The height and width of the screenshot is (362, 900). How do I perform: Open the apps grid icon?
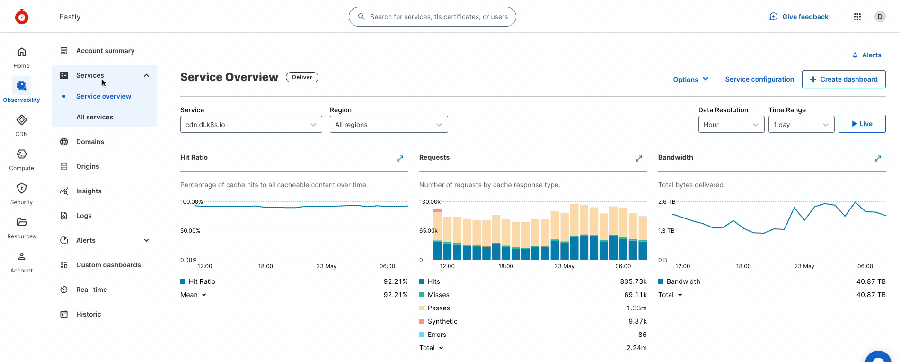[x=858, y=17]
